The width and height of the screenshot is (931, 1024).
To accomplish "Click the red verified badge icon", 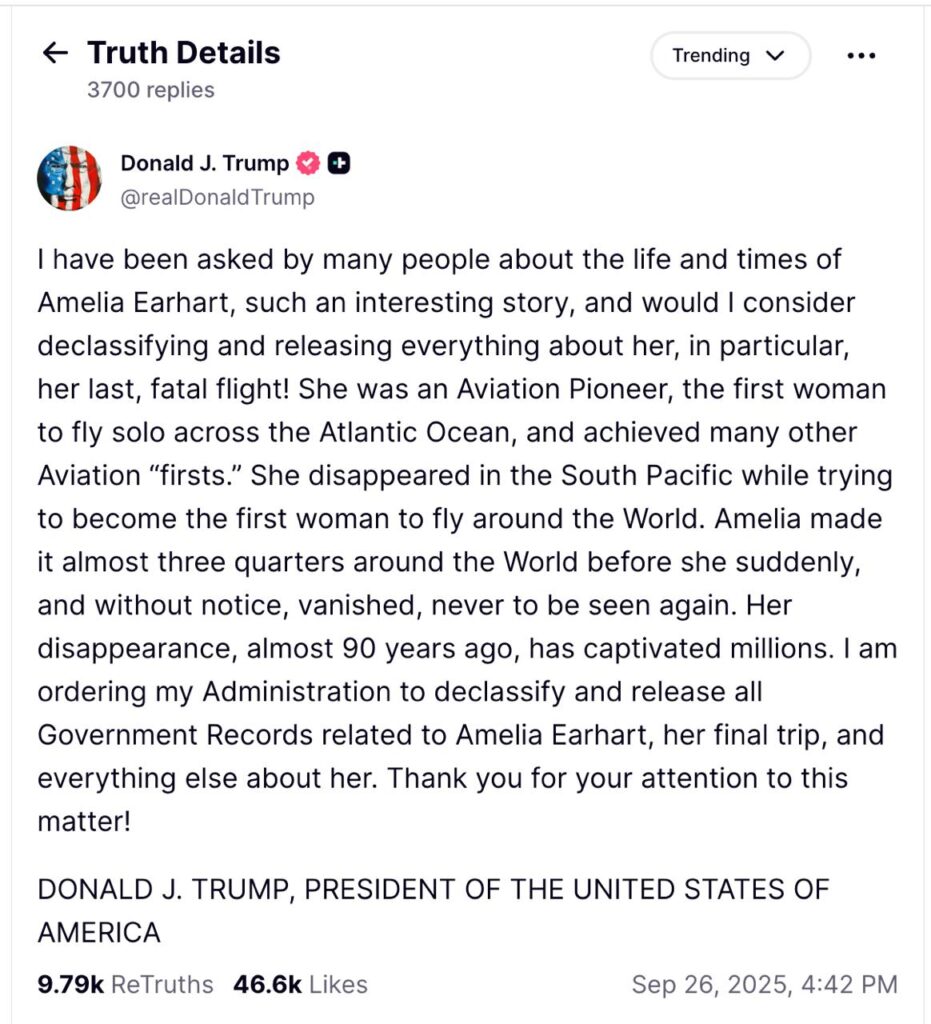I will [x=309, y=163].
